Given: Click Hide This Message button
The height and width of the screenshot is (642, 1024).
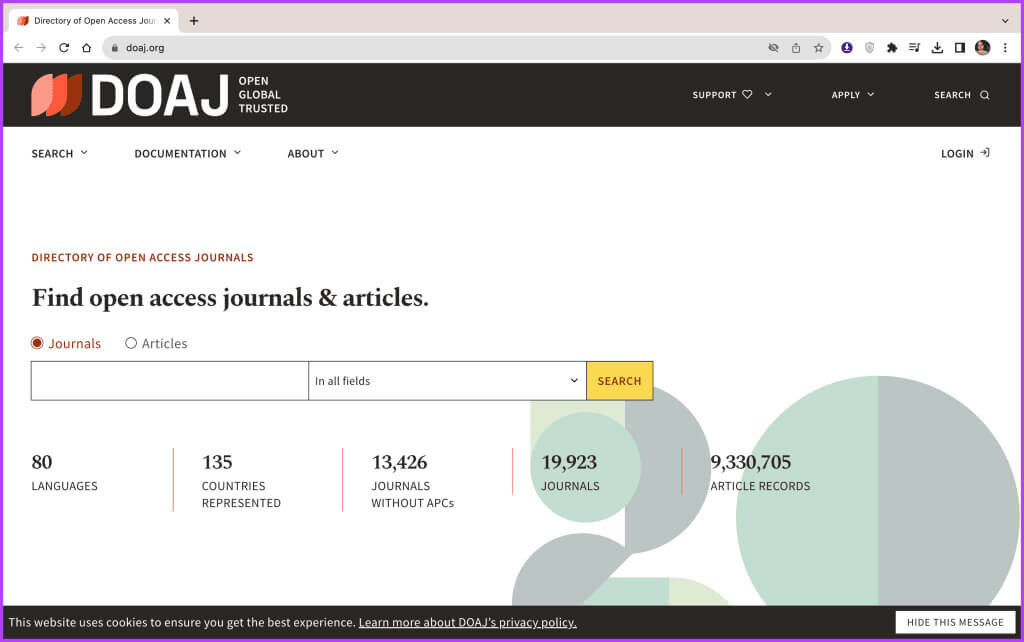Looking at the screenshot, I should tap(955, 622).
